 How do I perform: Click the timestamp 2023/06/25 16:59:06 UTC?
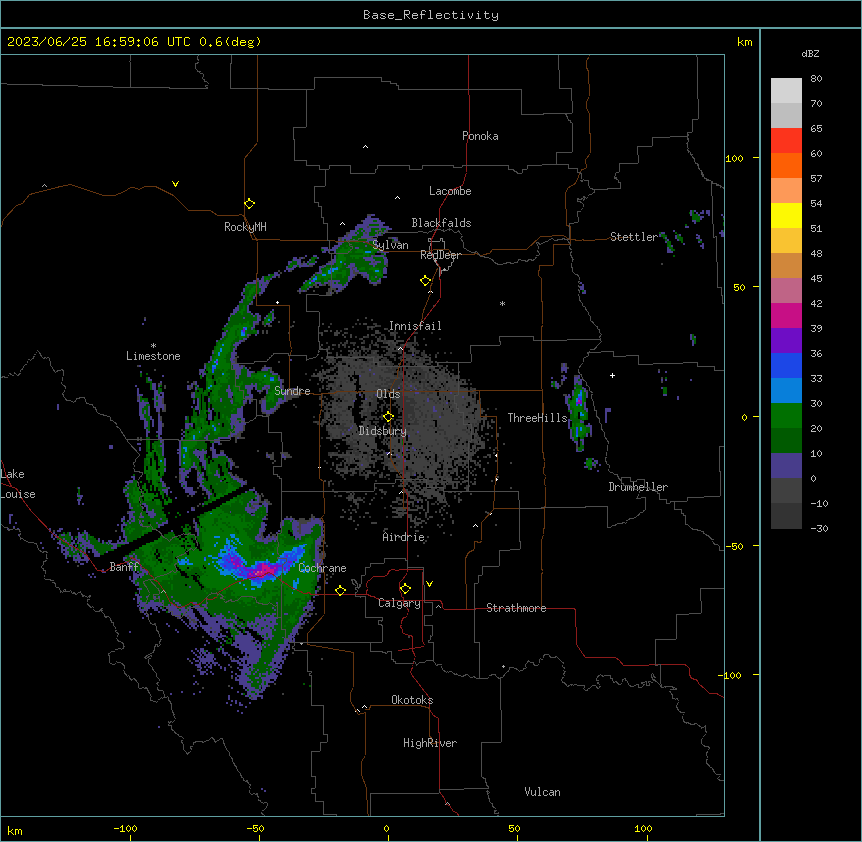99,42
